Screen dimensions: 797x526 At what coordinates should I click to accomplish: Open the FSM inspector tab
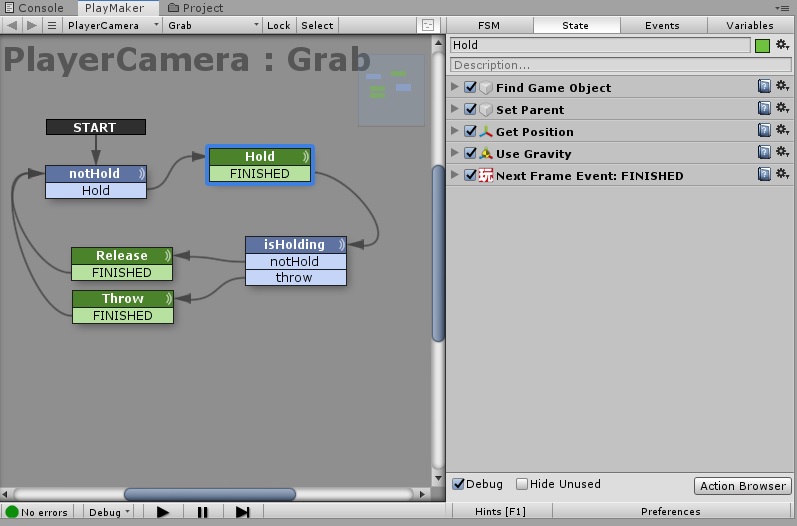(x=489, y=25)
